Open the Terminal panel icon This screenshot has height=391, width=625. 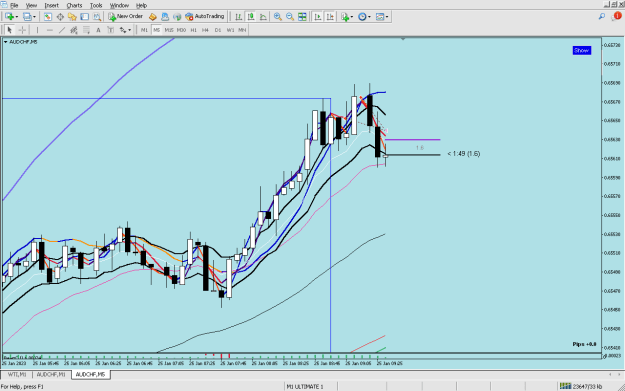point(85,17)
